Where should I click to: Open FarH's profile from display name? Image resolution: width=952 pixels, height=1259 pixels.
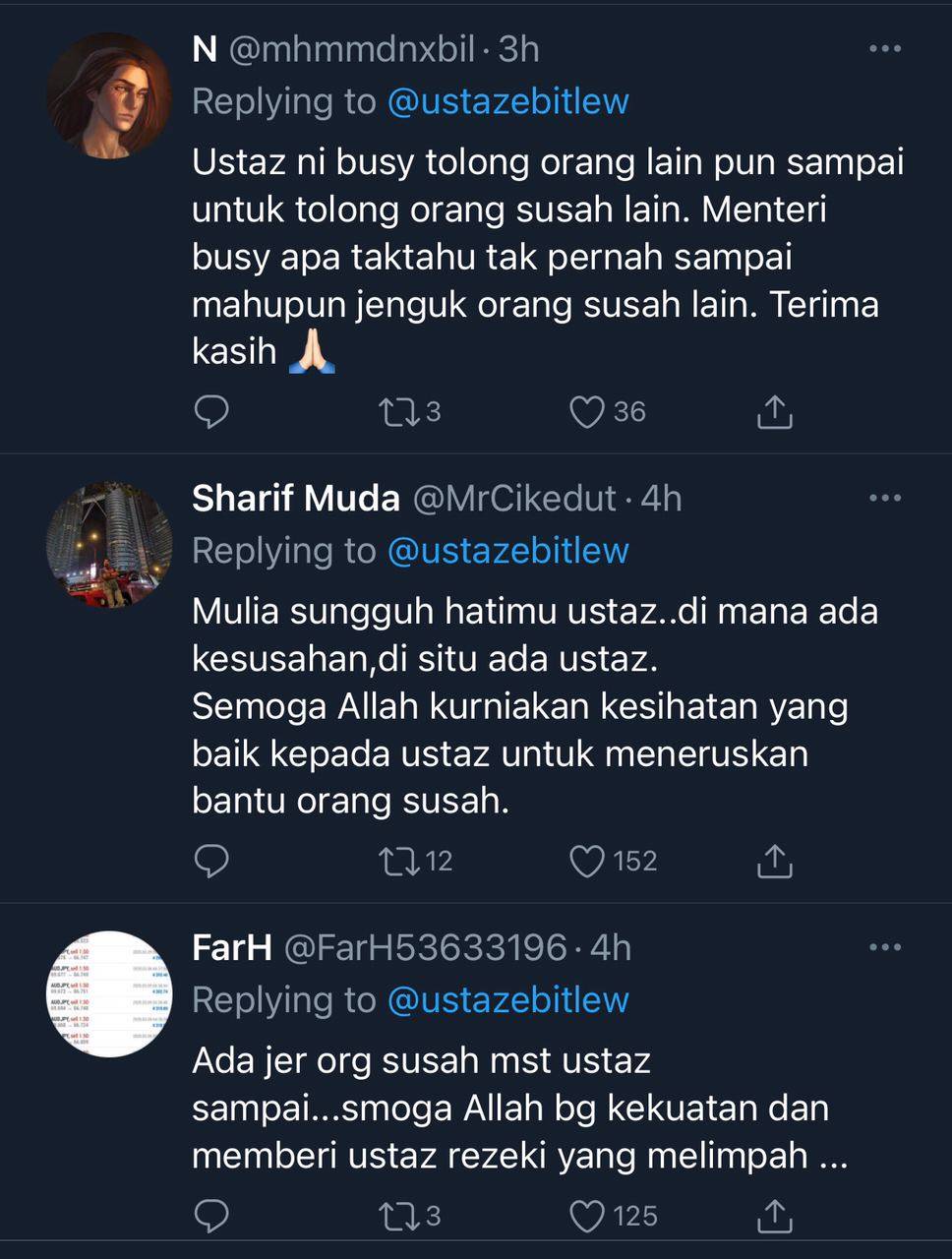tap(232, 948)
